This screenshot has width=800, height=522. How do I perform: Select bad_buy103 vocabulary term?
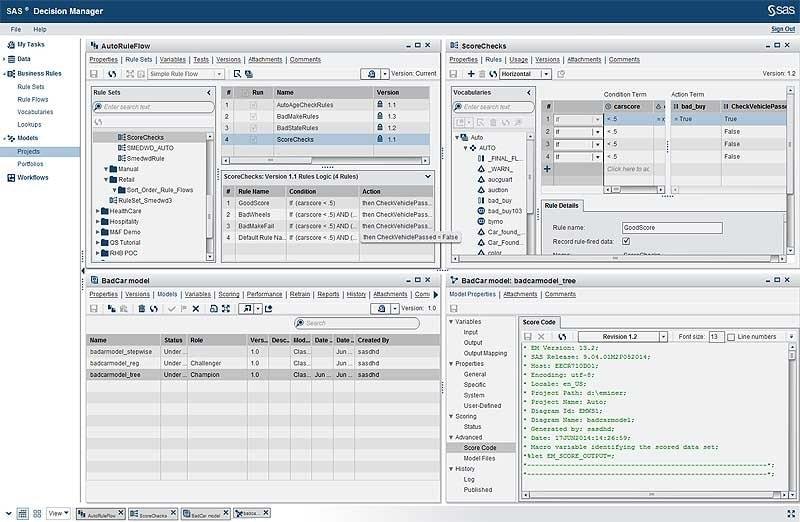tap(505, 211)
